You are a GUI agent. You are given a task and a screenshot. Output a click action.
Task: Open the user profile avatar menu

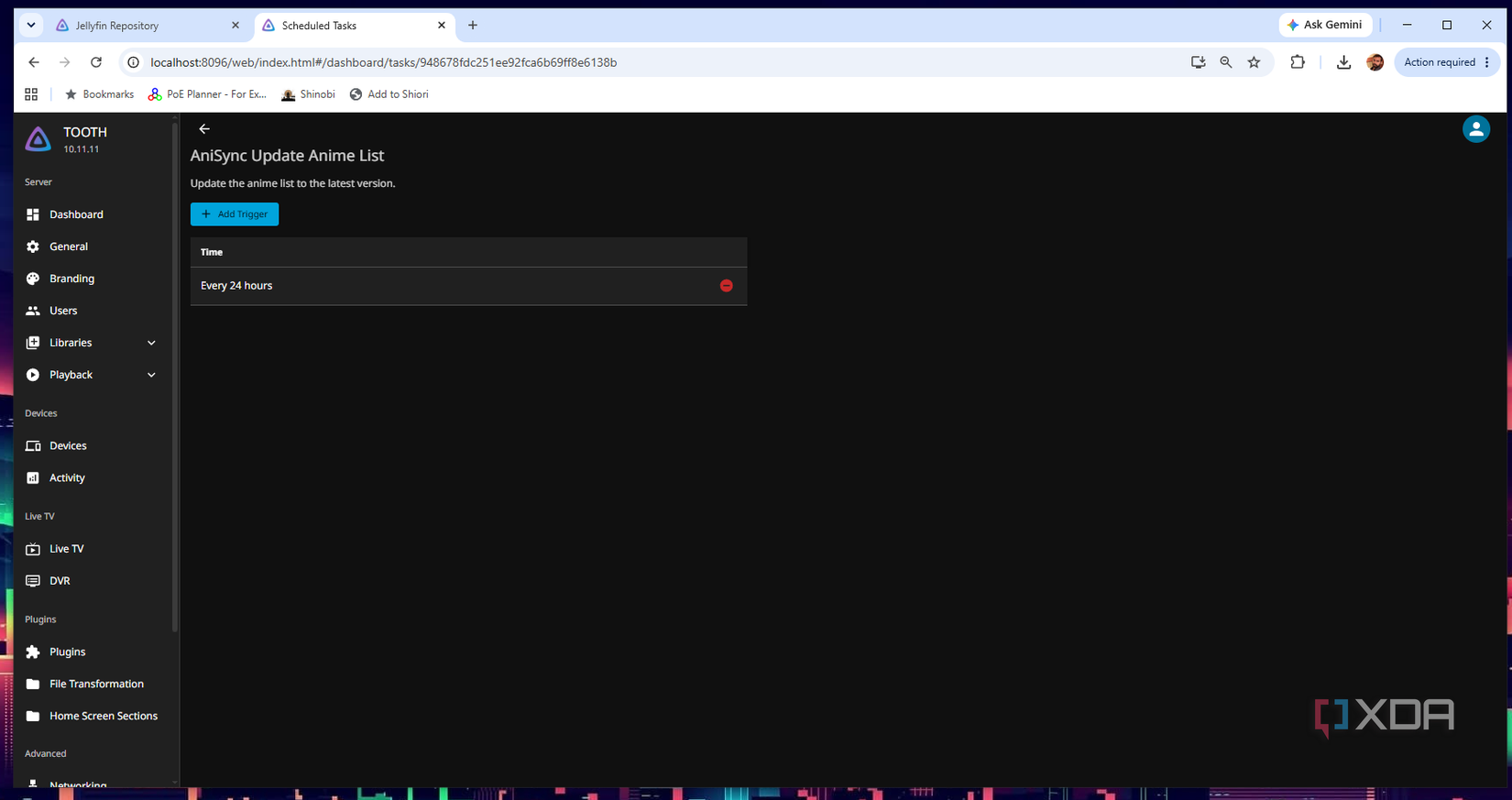pos(1475,129)
